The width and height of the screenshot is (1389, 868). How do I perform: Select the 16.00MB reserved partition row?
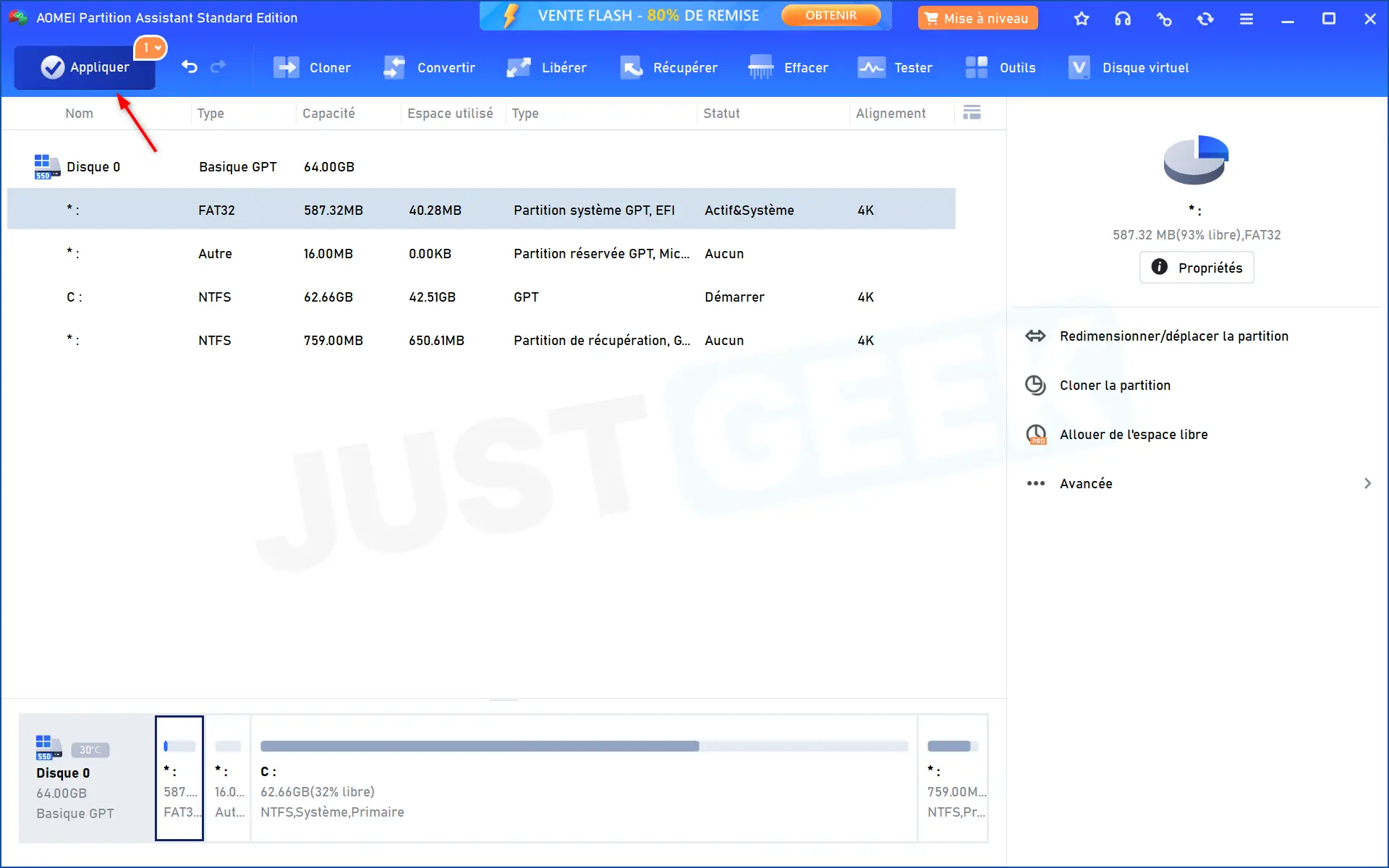tap(481, 253)
